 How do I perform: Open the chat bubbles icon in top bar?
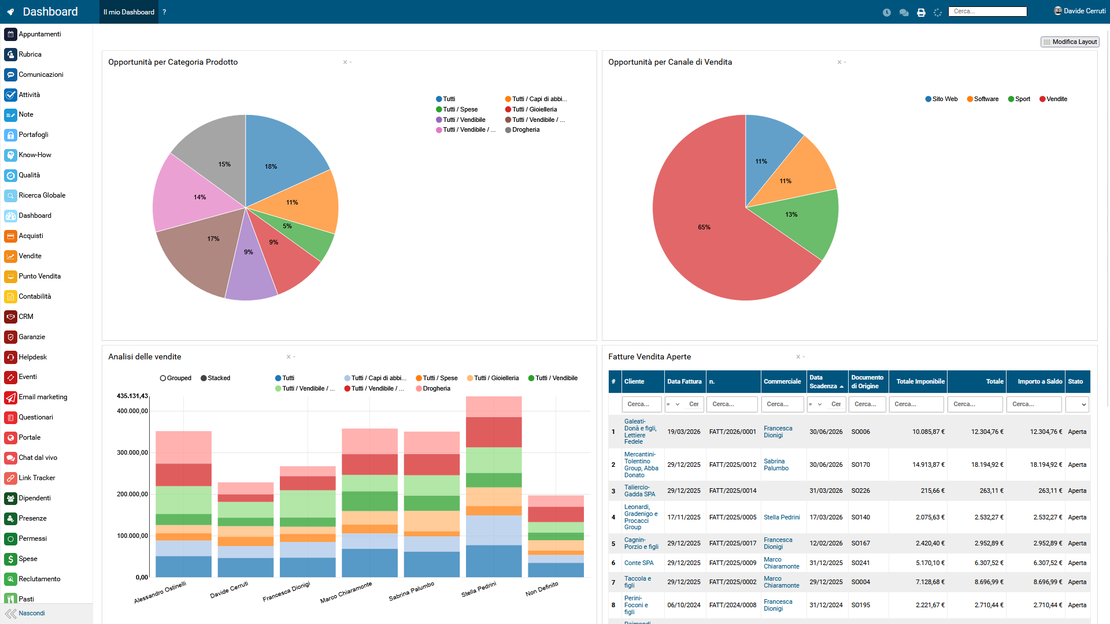(904, 12)
